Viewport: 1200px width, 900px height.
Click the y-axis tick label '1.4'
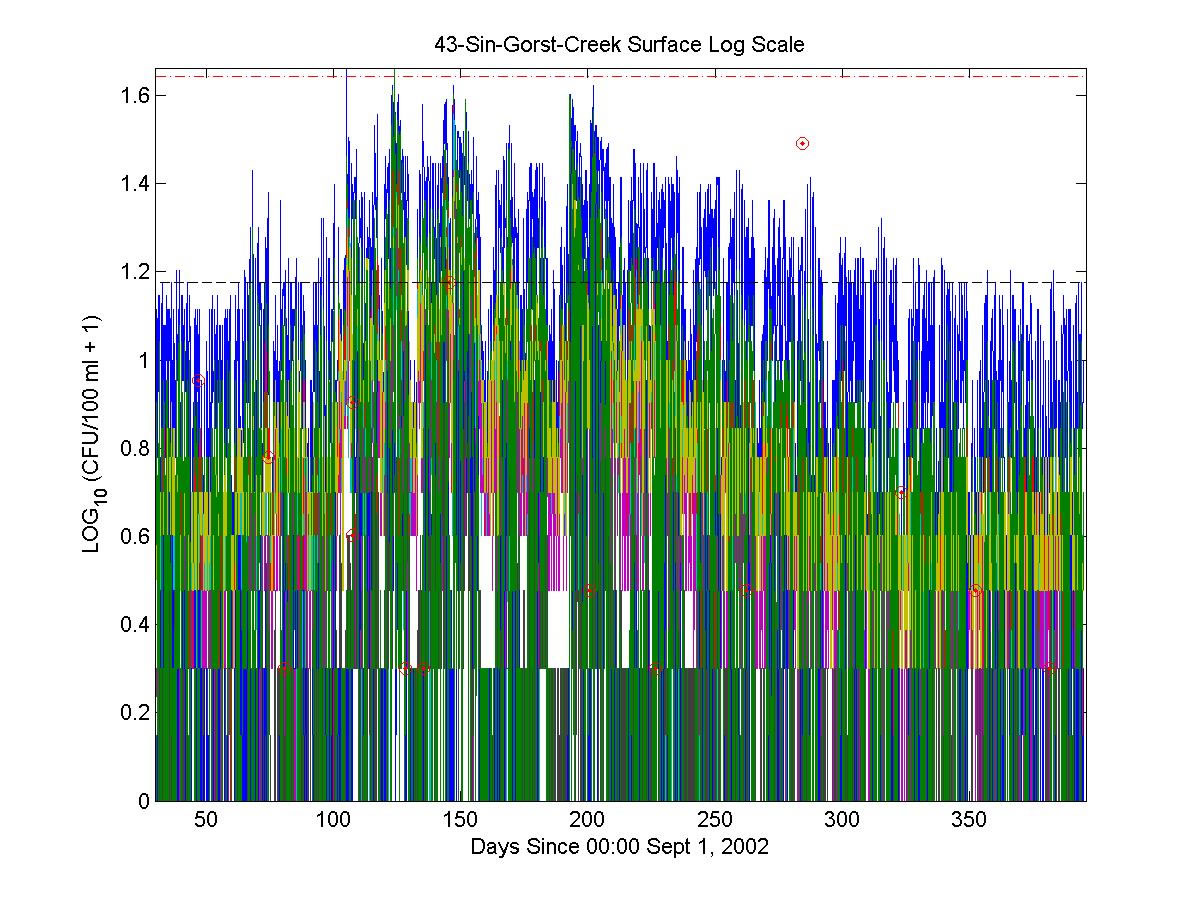click(133, 183)
